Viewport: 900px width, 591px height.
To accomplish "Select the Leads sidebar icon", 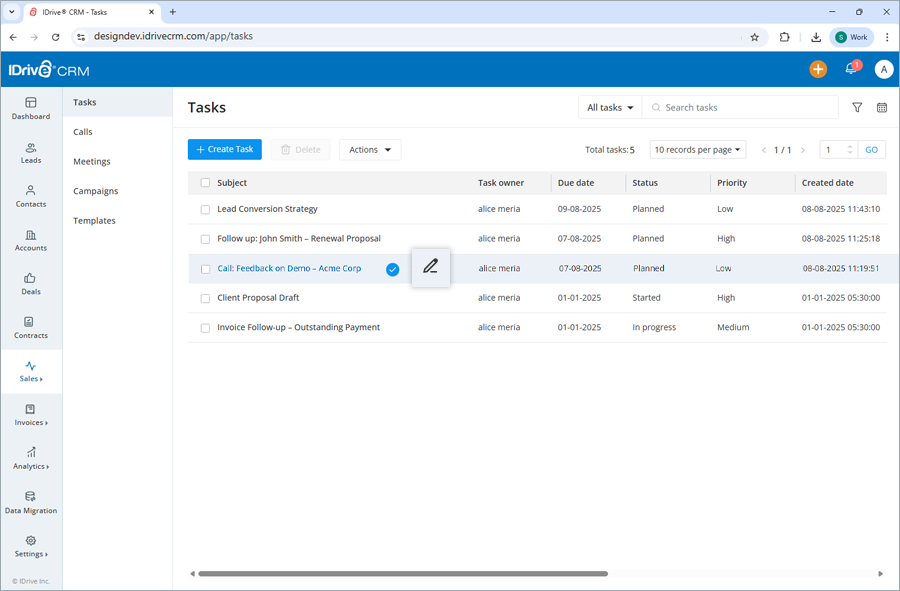I will tap(31, 151).
